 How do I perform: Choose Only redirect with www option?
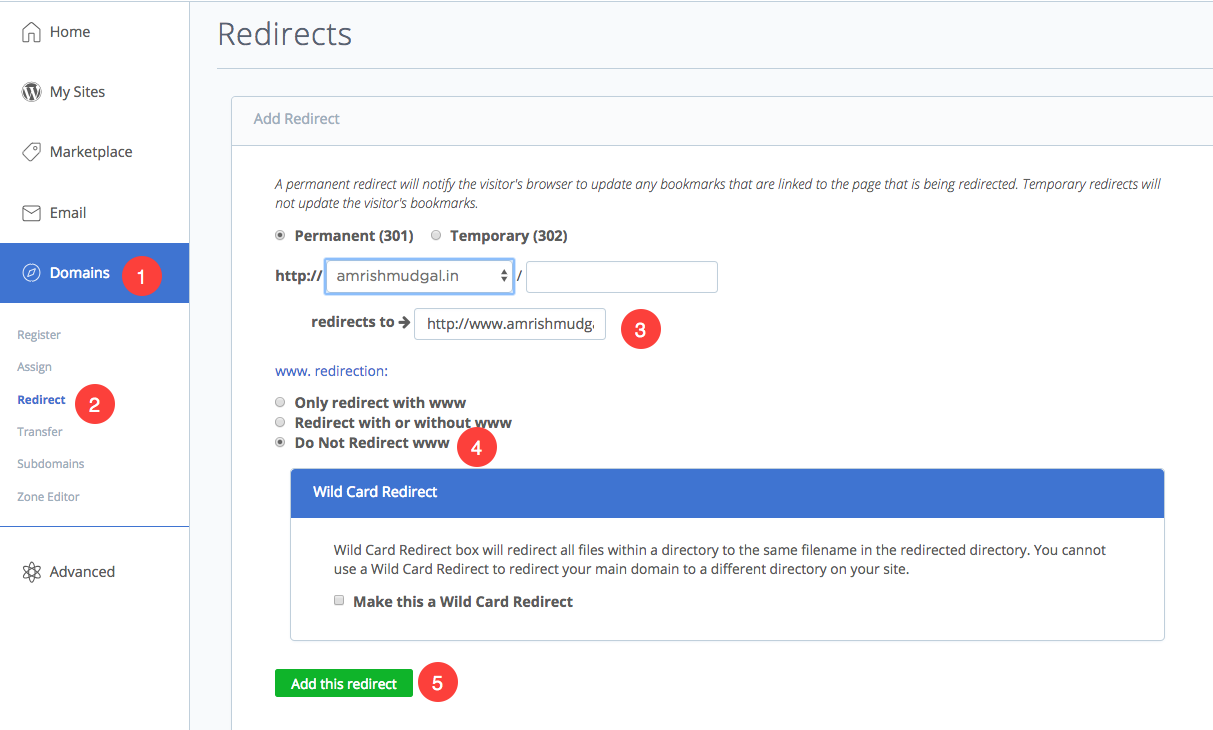280,402
